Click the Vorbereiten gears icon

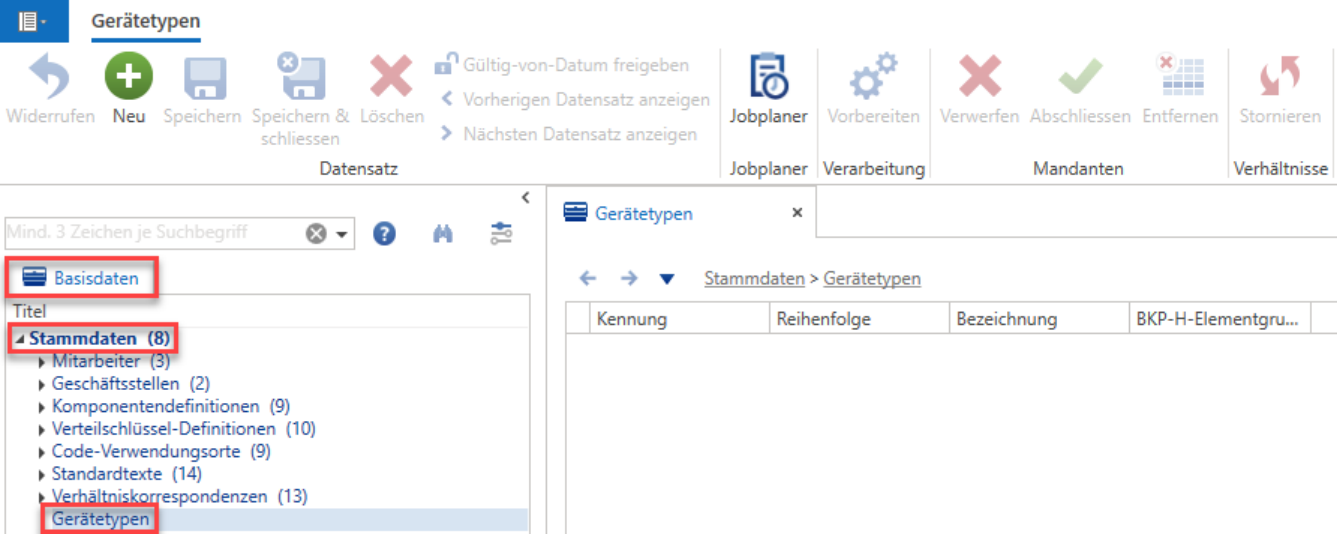pyautogui.click(x=873, y=76)
